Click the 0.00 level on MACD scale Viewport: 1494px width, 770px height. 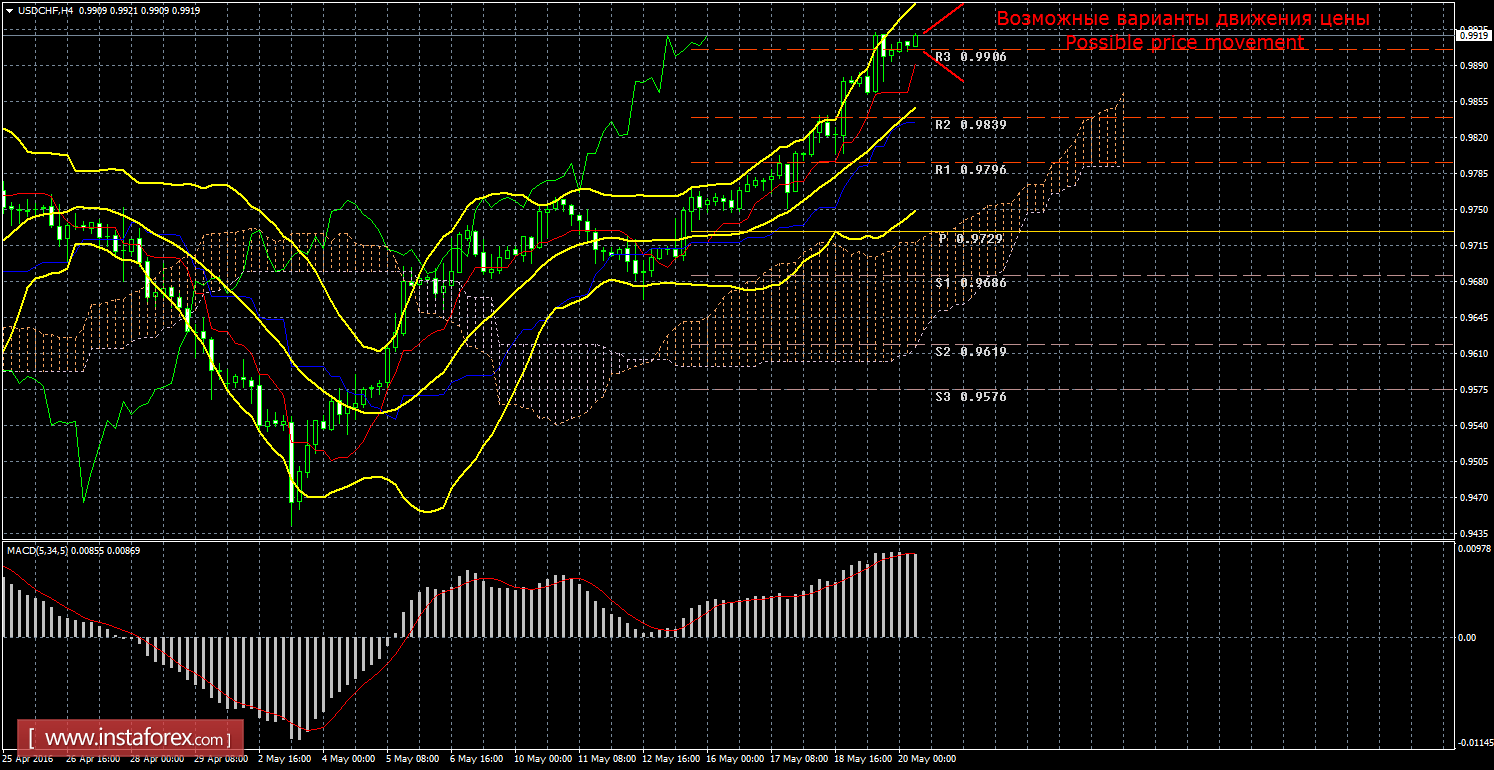(x=1465, y=637)
